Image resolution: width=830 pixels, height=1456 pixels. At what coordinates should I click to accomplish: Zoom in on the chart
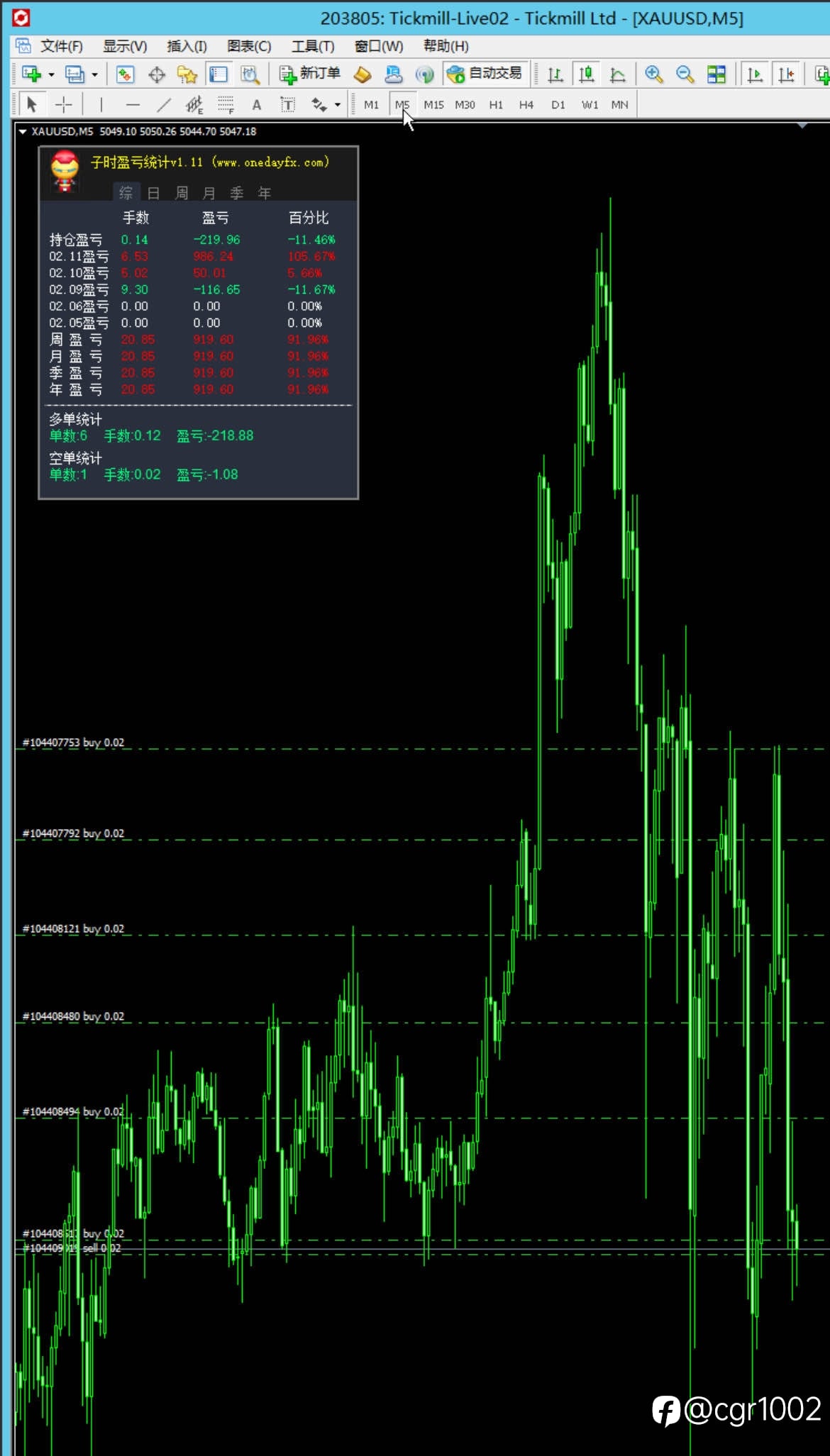pyautogui.click(x=653, y=74)
